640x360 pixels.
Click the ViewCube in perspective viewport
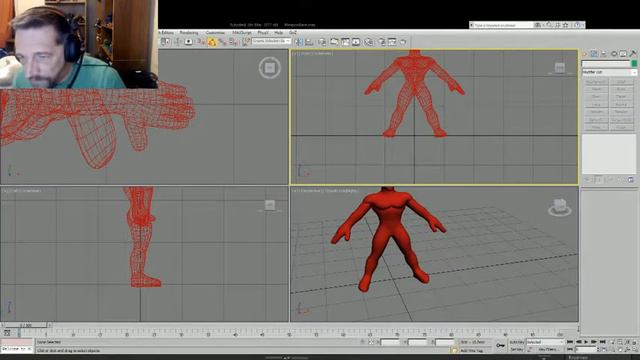560,208
